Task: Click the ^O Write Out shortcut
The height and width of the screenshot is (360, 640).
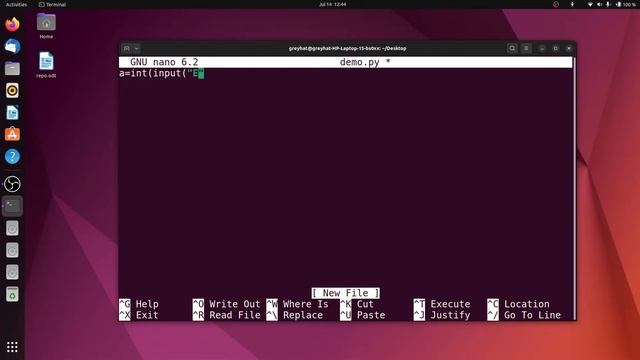Action: 227,304
